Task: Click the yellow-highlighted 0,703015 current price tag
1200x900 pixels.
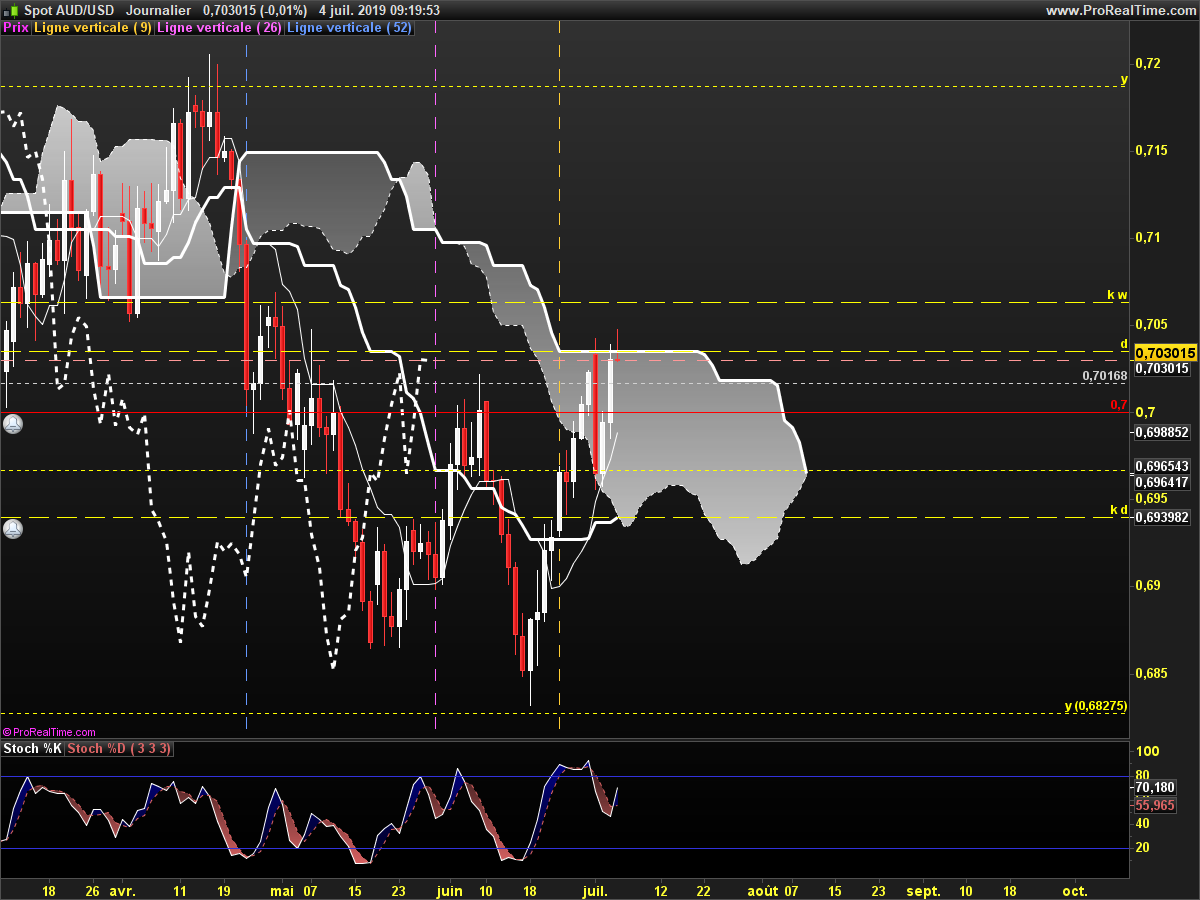Action: point(1165,353)
